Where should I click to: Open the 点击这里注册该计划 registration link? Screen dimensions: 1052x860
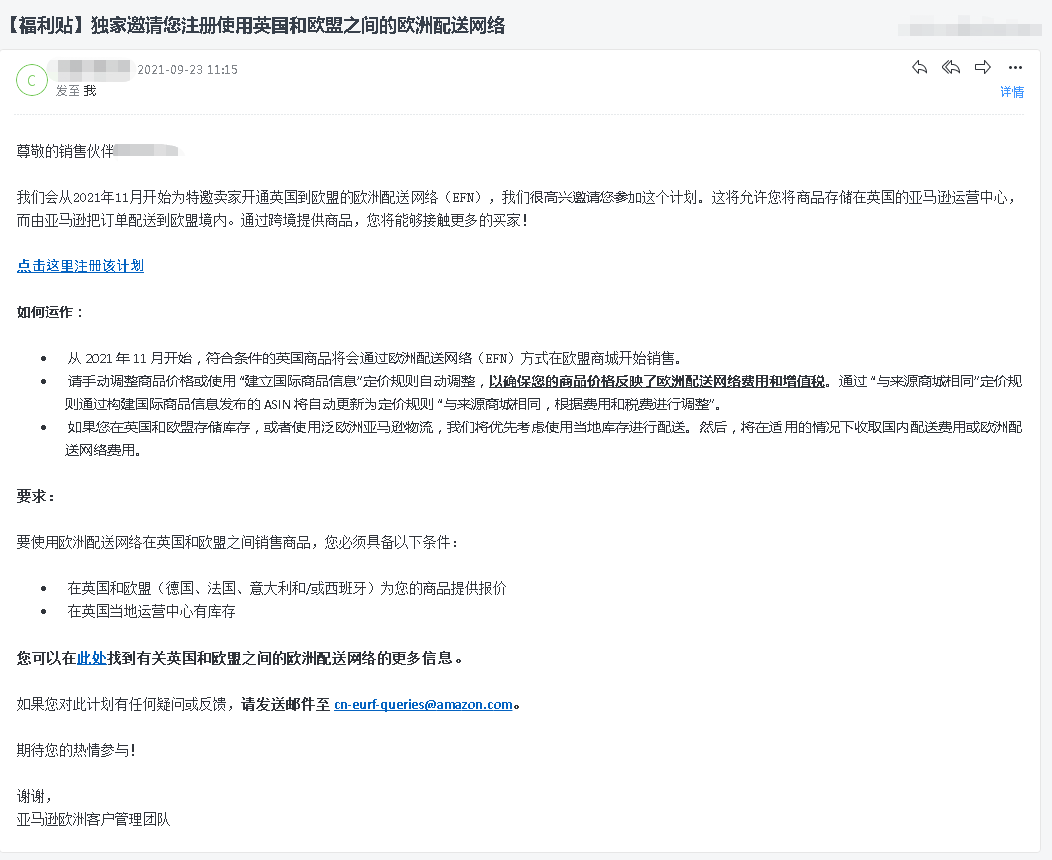tap(79, 266)
